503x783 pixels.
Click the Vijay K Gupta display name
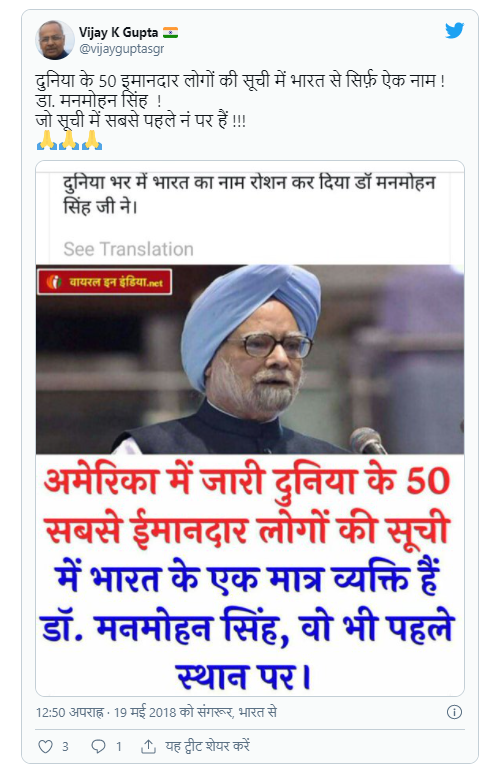point(118,32)
